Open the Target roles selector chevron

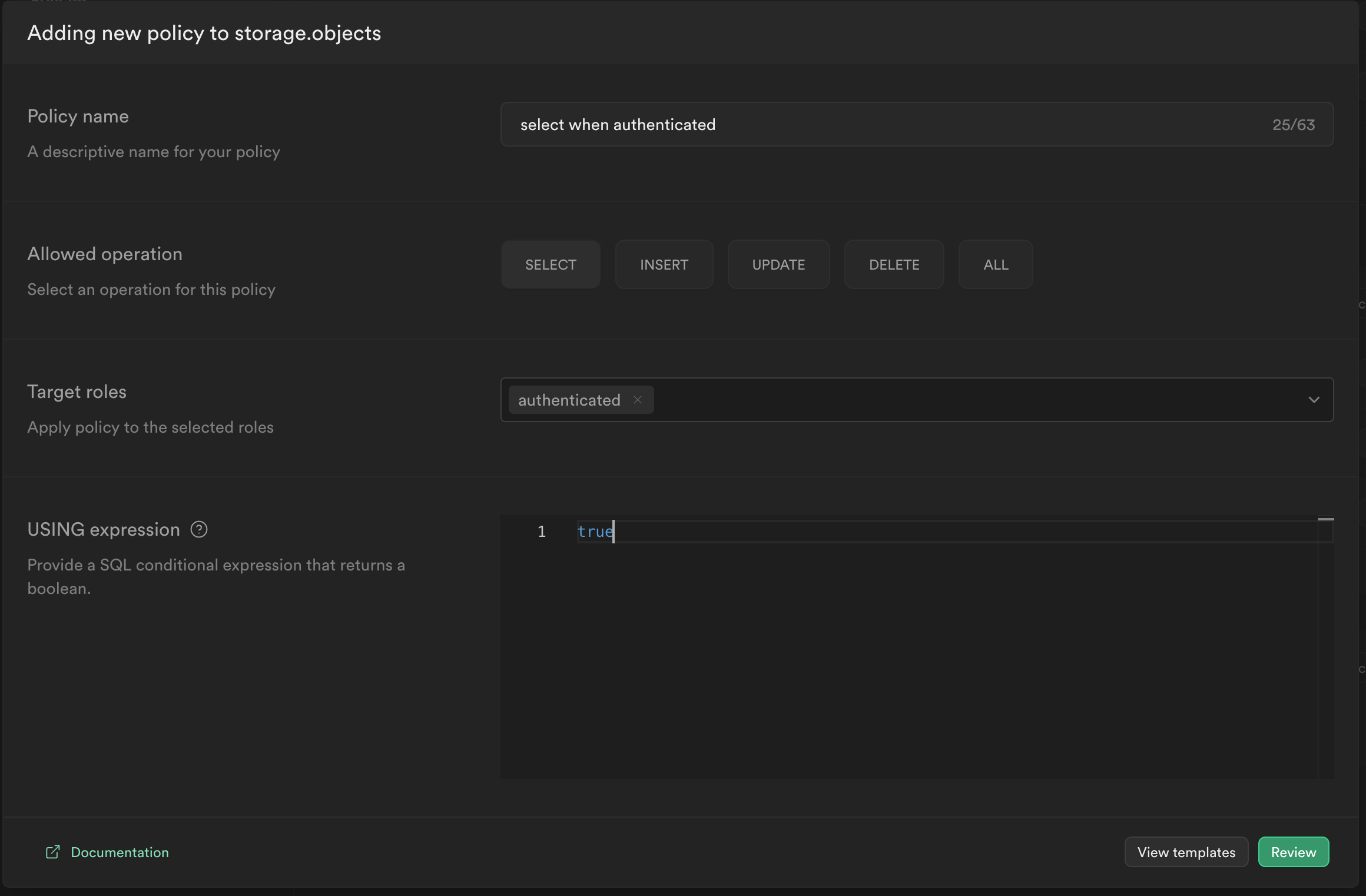(x=1314, y=399)
